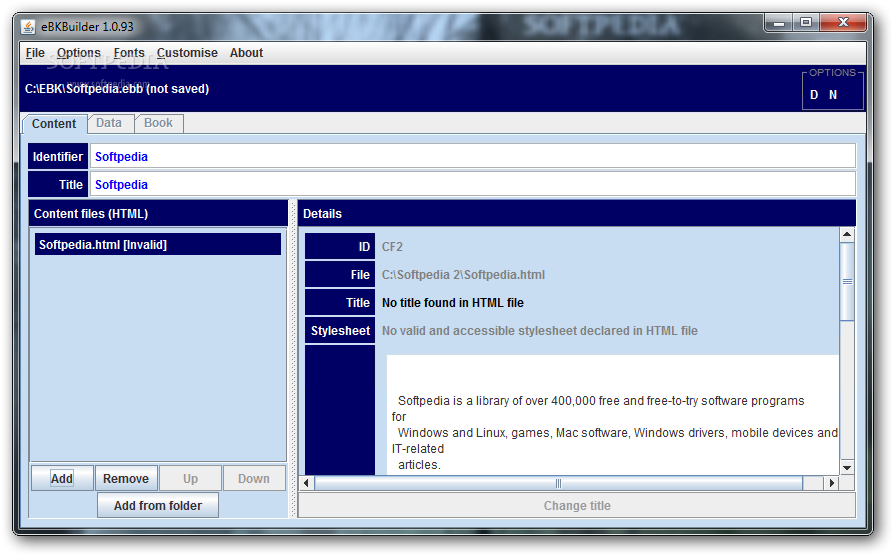Viewport: 894px width, 556px height.
Task: Click the horizontal scrollbar thumb in Details
Action: tap(558, 483)
